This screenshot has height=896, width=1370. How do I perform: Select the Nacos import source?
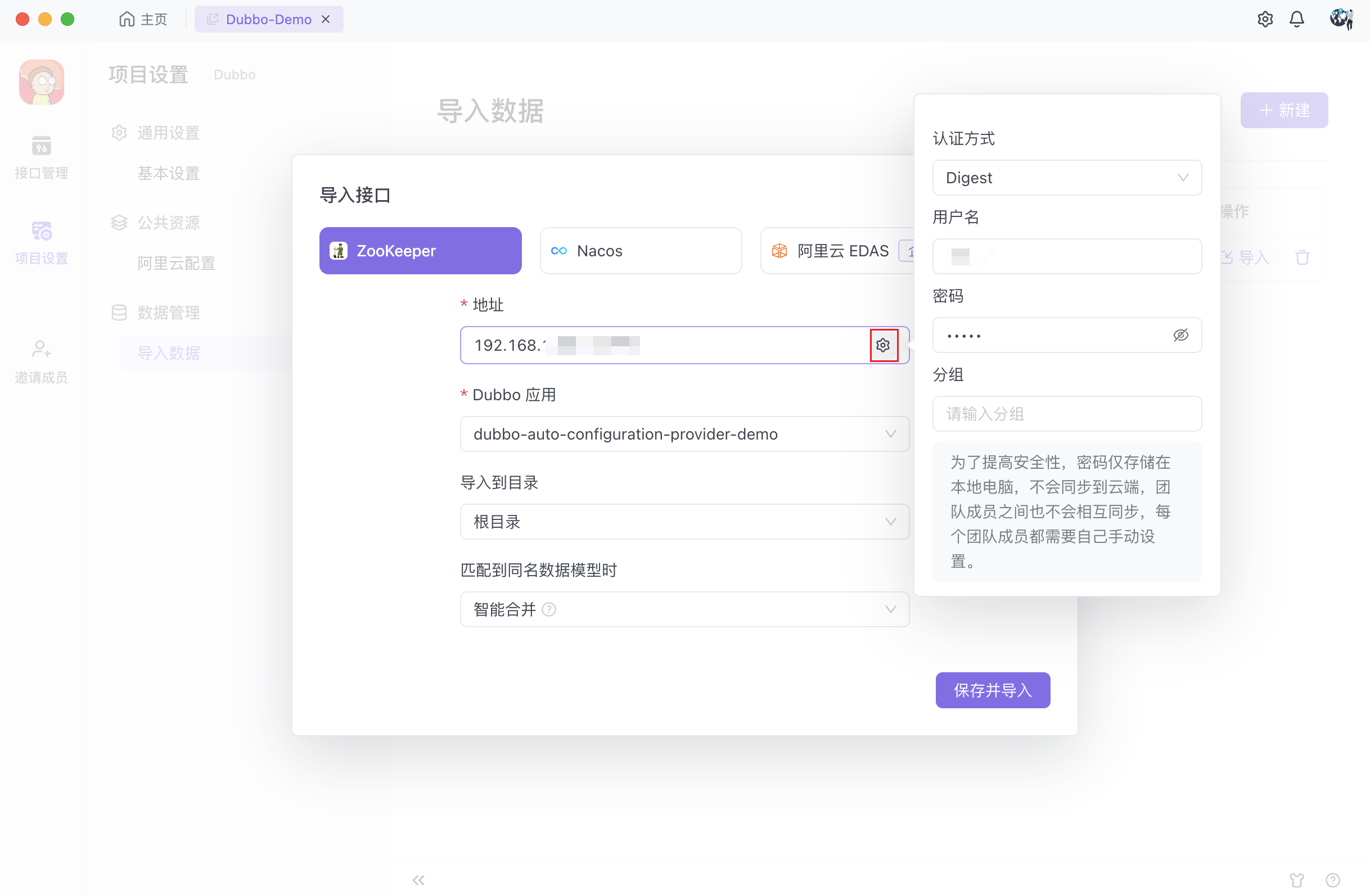pyautogui.click(x=640, y=251)
